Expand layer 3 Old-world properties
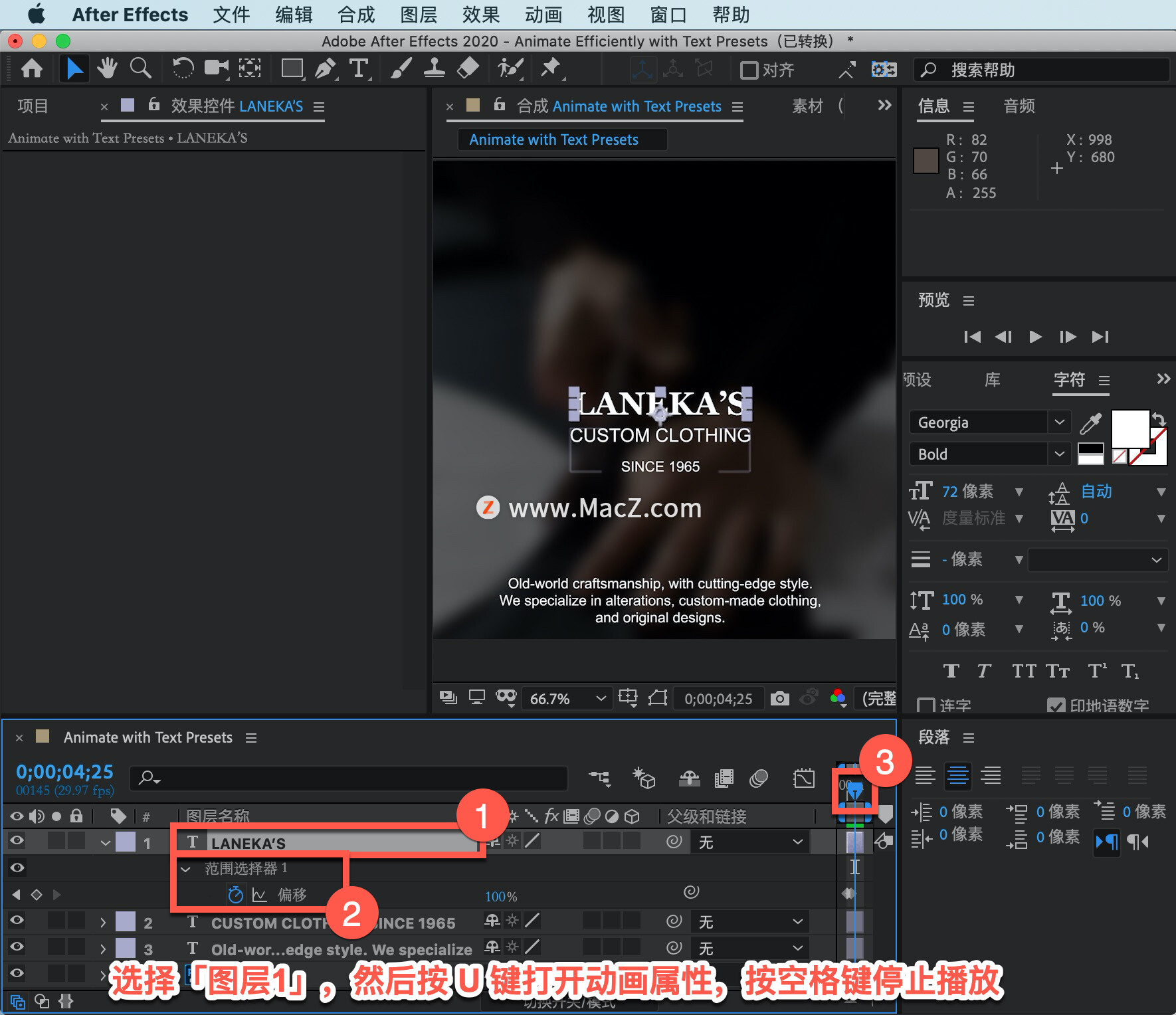This screenshot has width=1176, height=1015. point(103,949)
